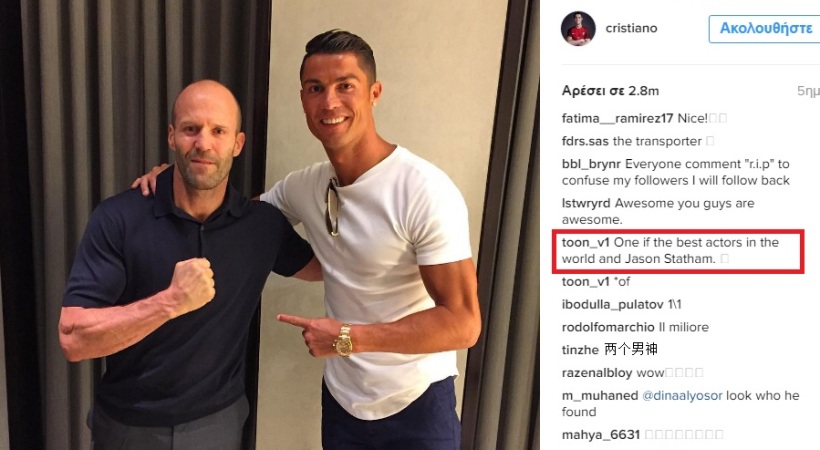The height and width of the screenshot is (450, 820).
Task: Click toon_v1 in the highlighted comment
Action: (585, 242)
